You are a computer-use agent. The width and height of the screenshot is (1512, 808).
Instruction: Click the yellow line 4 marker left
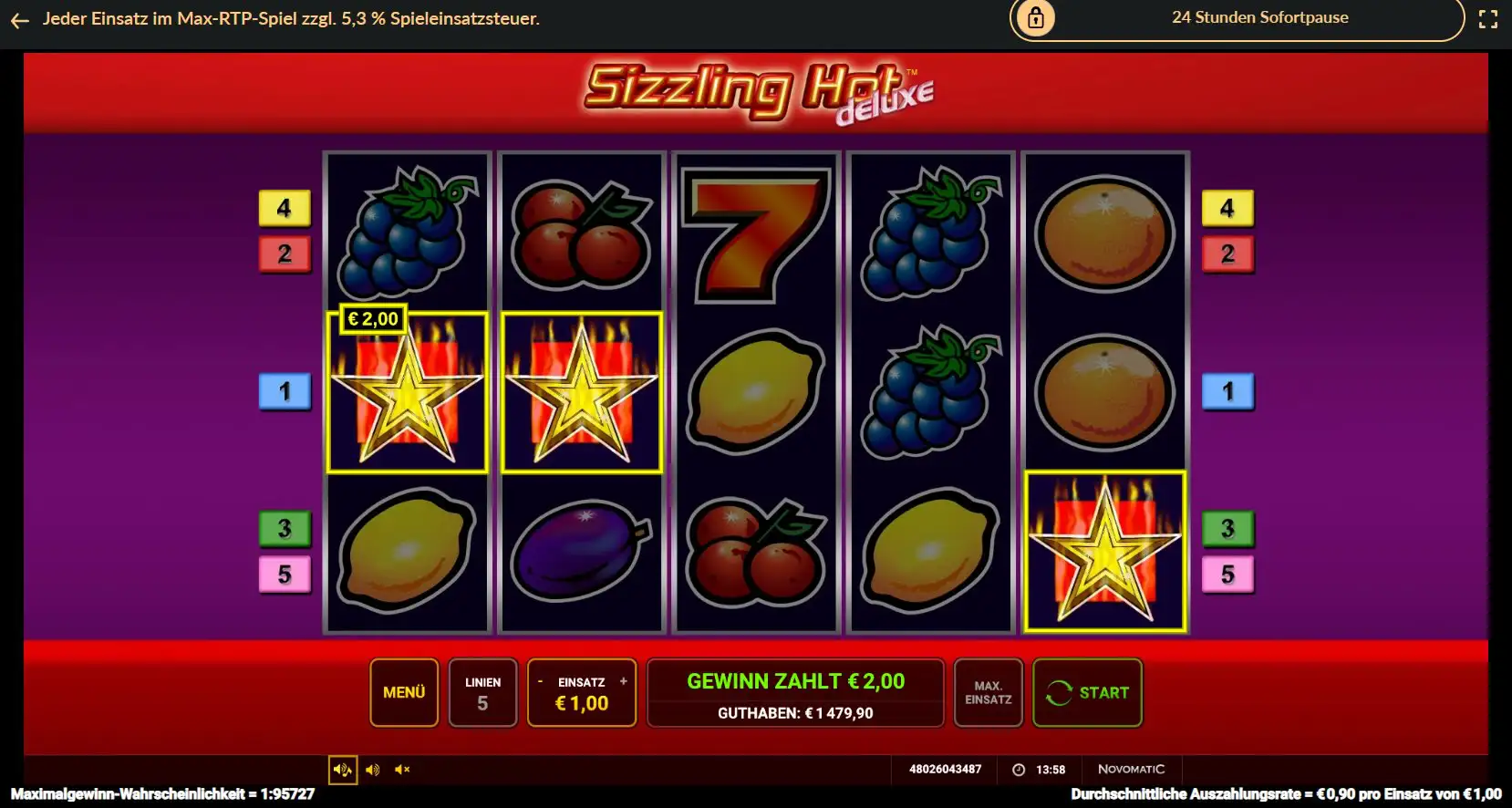(285, 208)
